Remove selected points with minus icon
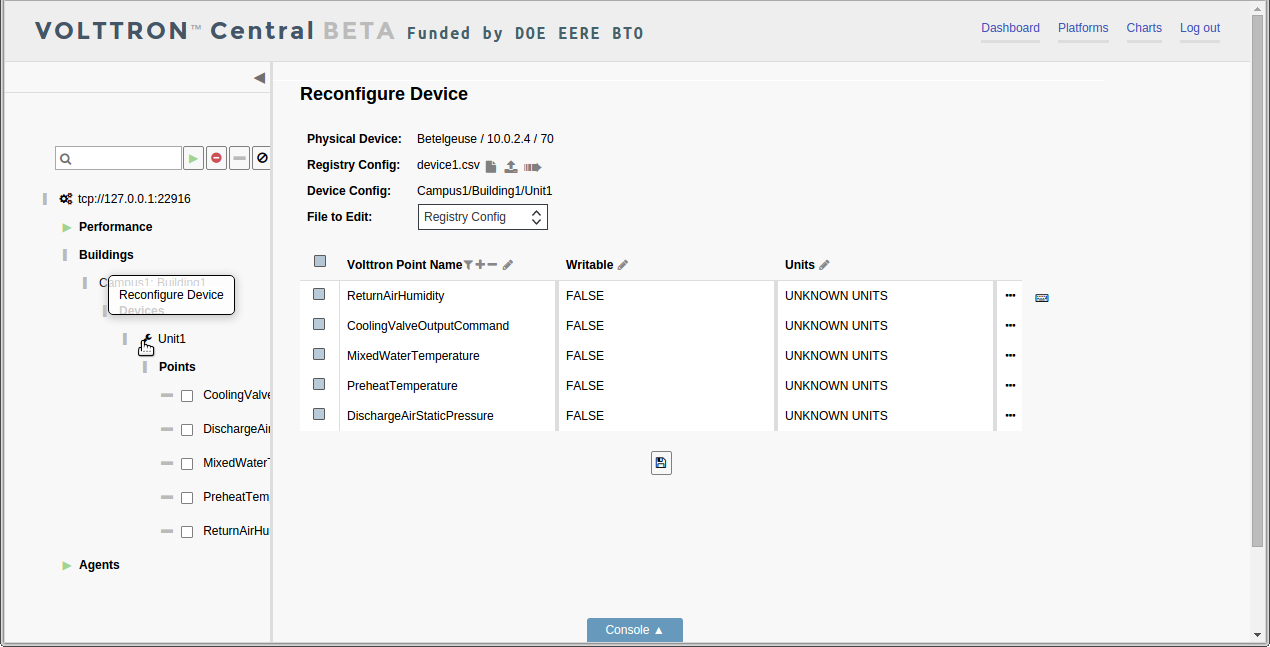This screenshot has width=1270, height=647. tap(492, 265)
